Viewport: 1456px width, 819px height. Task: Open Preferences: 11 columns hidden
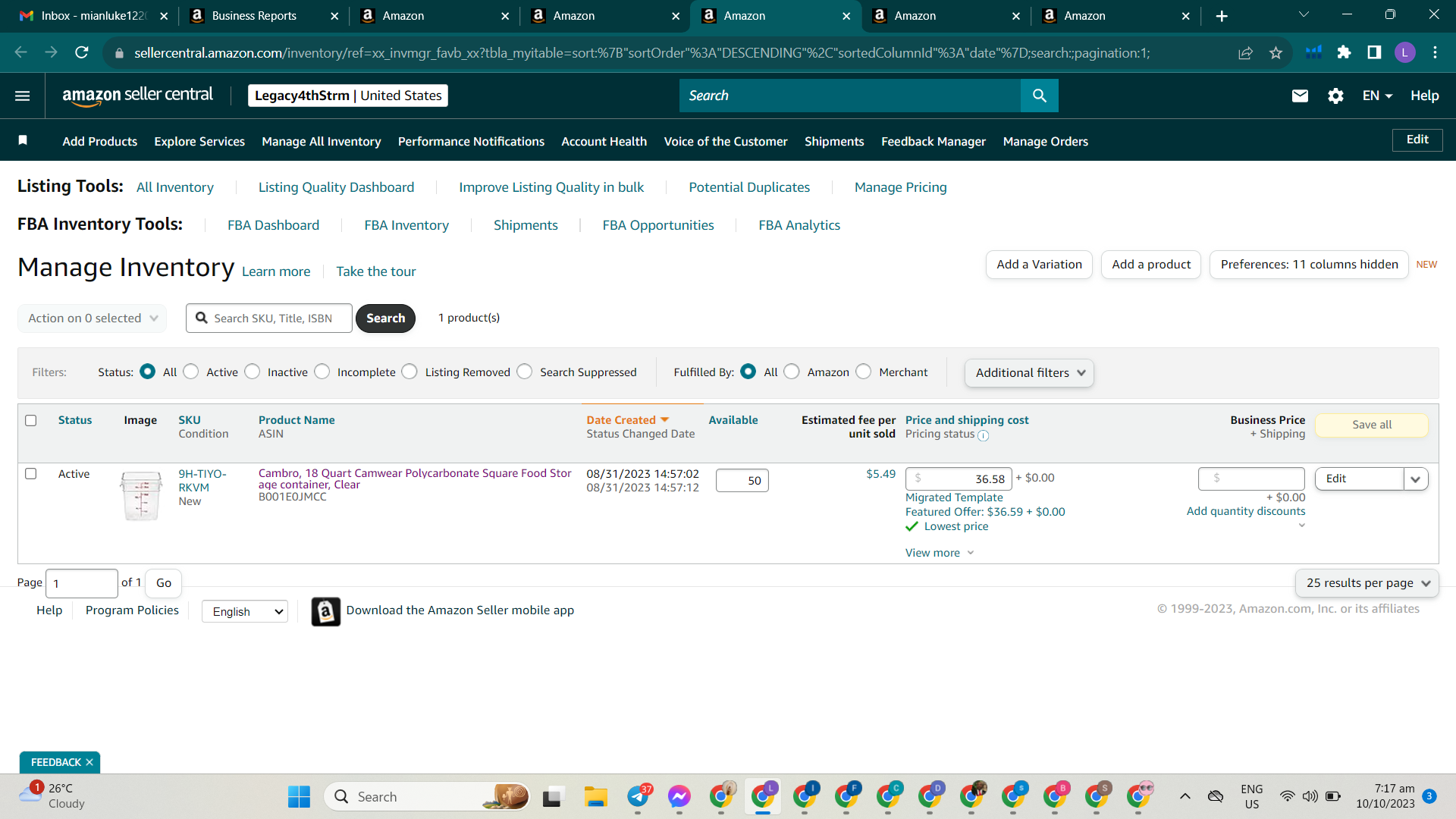(1309, 265)
